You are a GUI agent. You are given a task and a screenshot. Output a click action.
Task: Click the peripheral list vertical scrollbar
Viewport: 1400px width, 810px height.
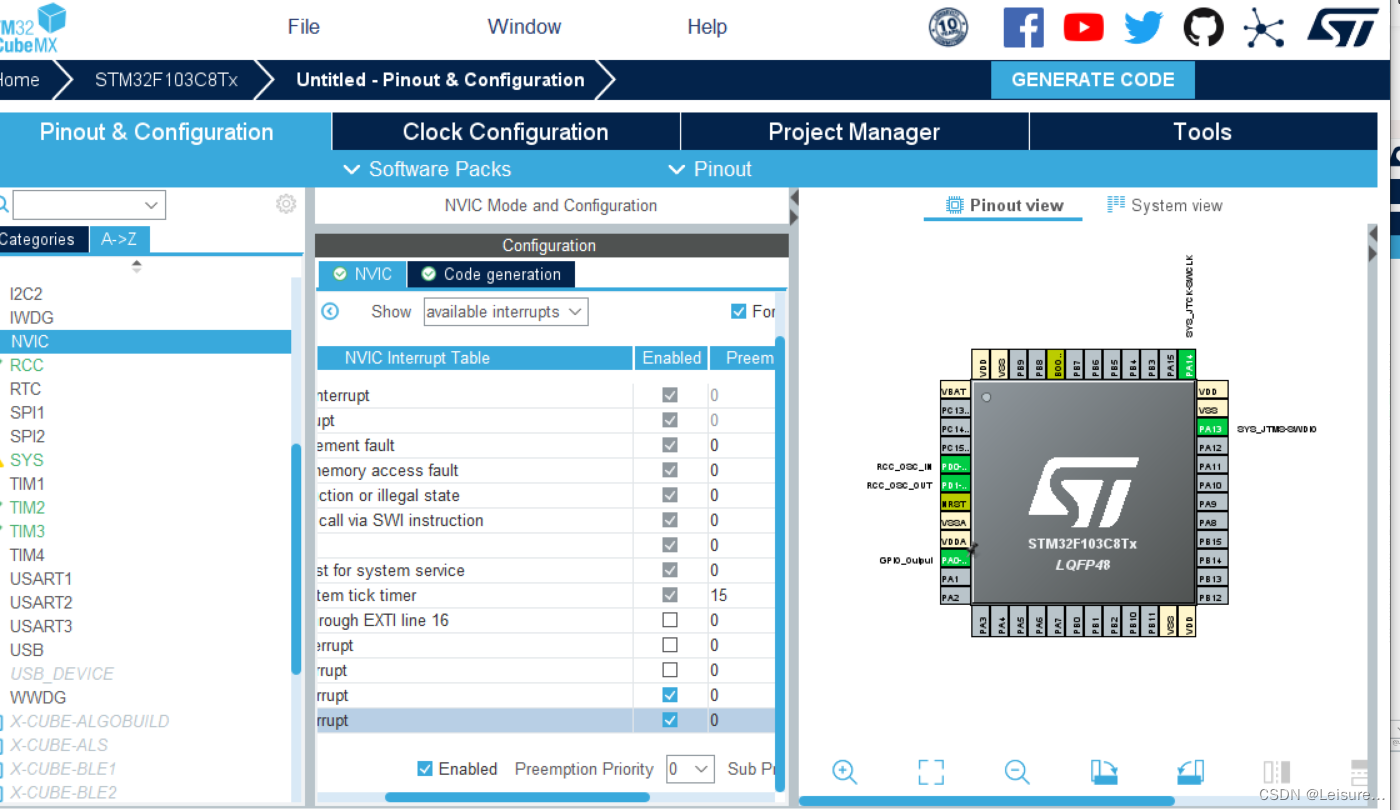point(296,560)
